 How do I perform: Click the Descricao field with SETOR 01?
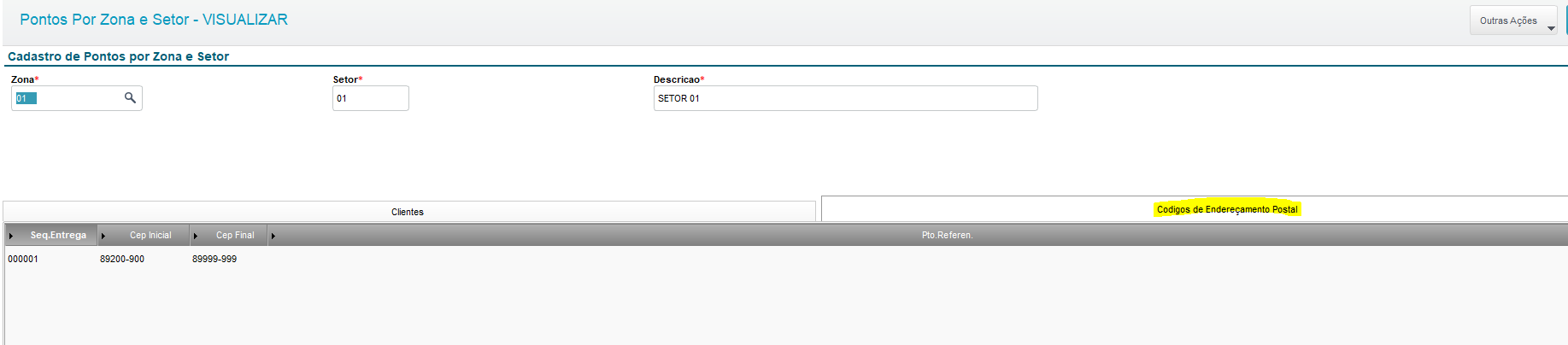click(x=846, y=98)
